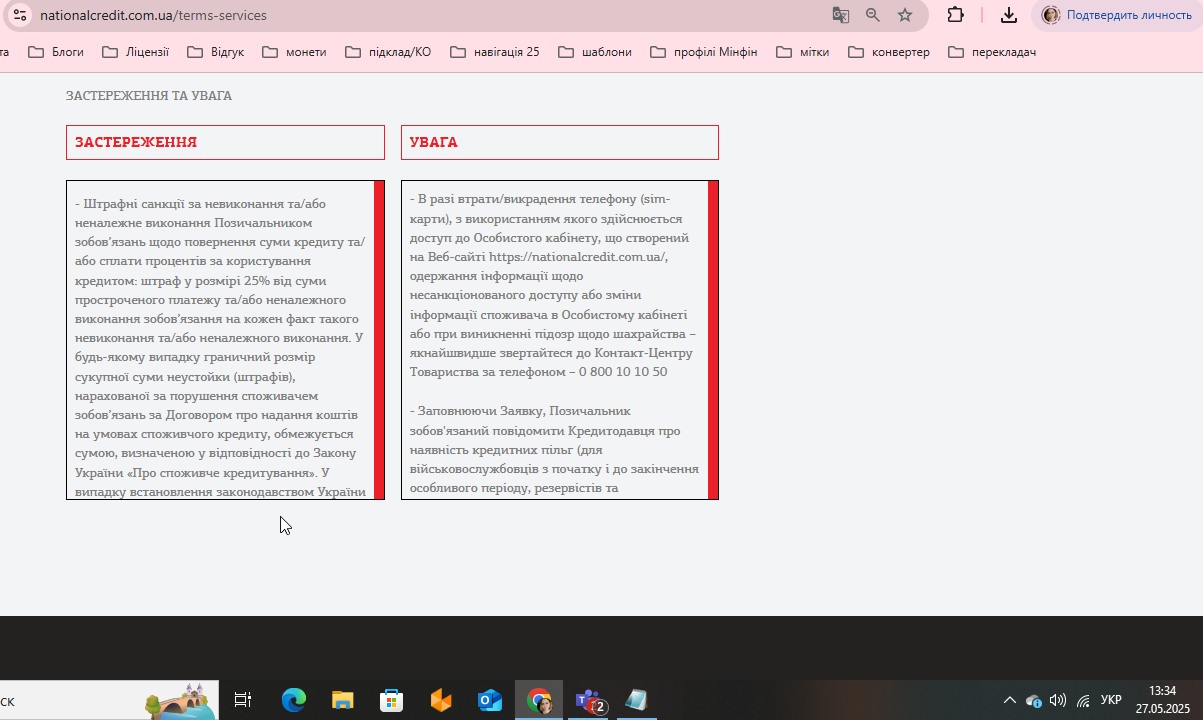
Task: Open Chrome downloads icon
Action: [x=1009, y=15]
